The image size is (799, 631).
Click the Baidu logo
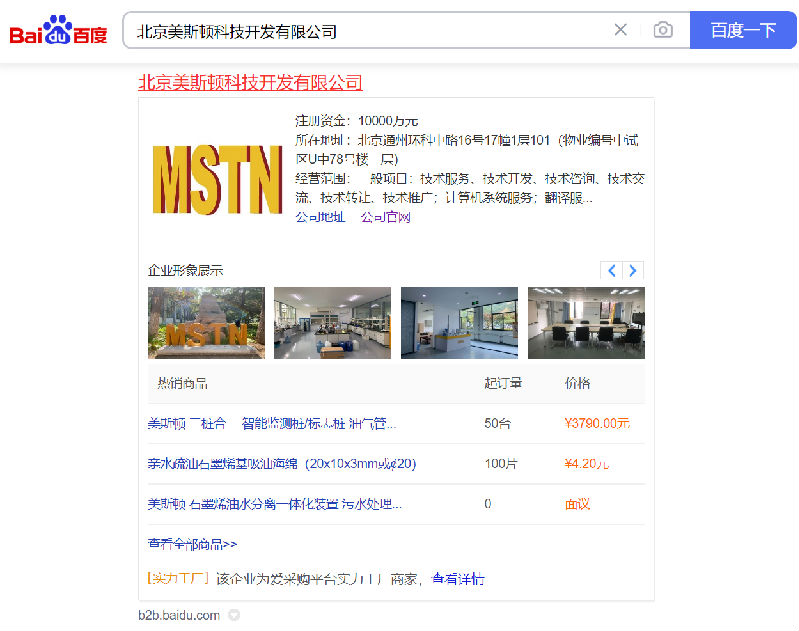pyautogui.click(x=58, y=31)
